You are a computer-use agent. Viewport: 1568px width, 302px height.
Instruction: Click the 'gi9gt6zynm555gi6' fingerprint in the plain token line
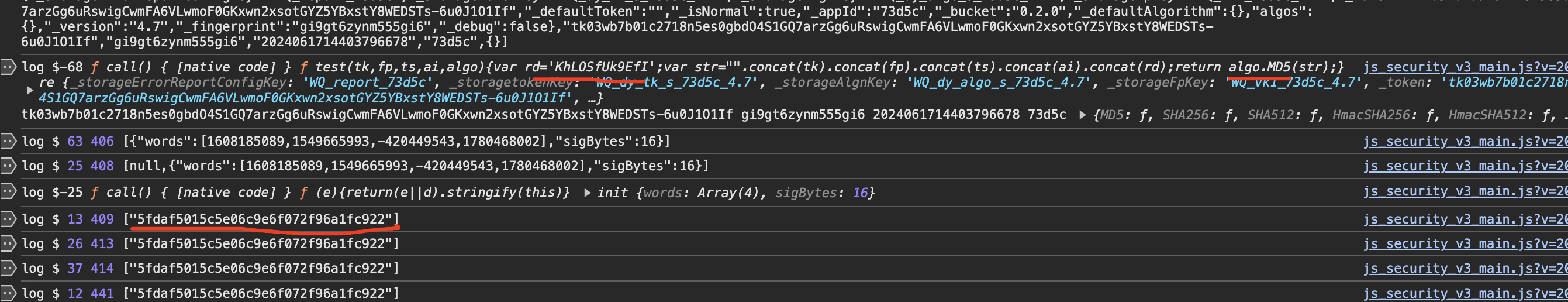[x=802, y=115]
